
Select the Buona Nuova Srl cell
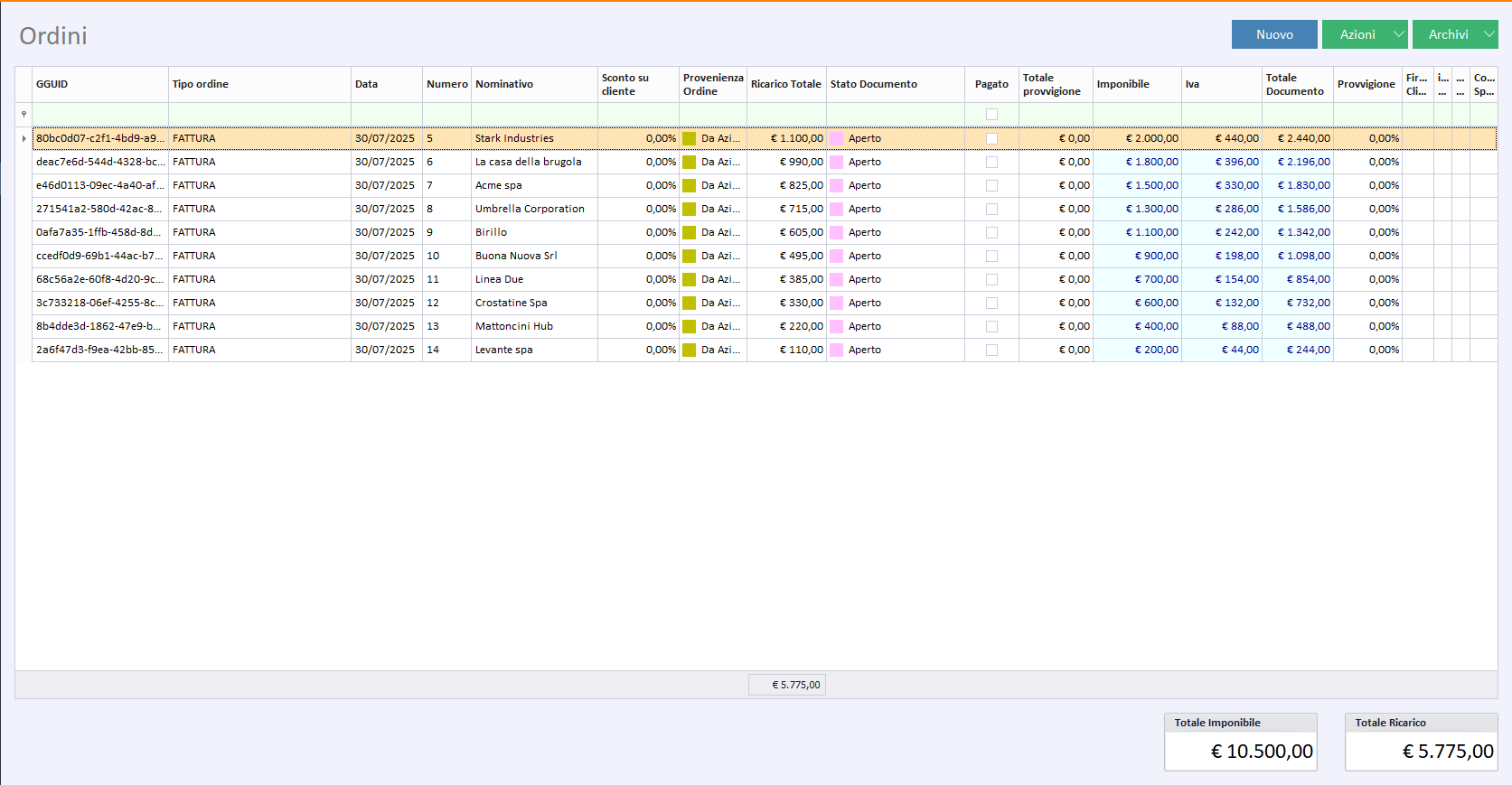(x=535, y=256)
